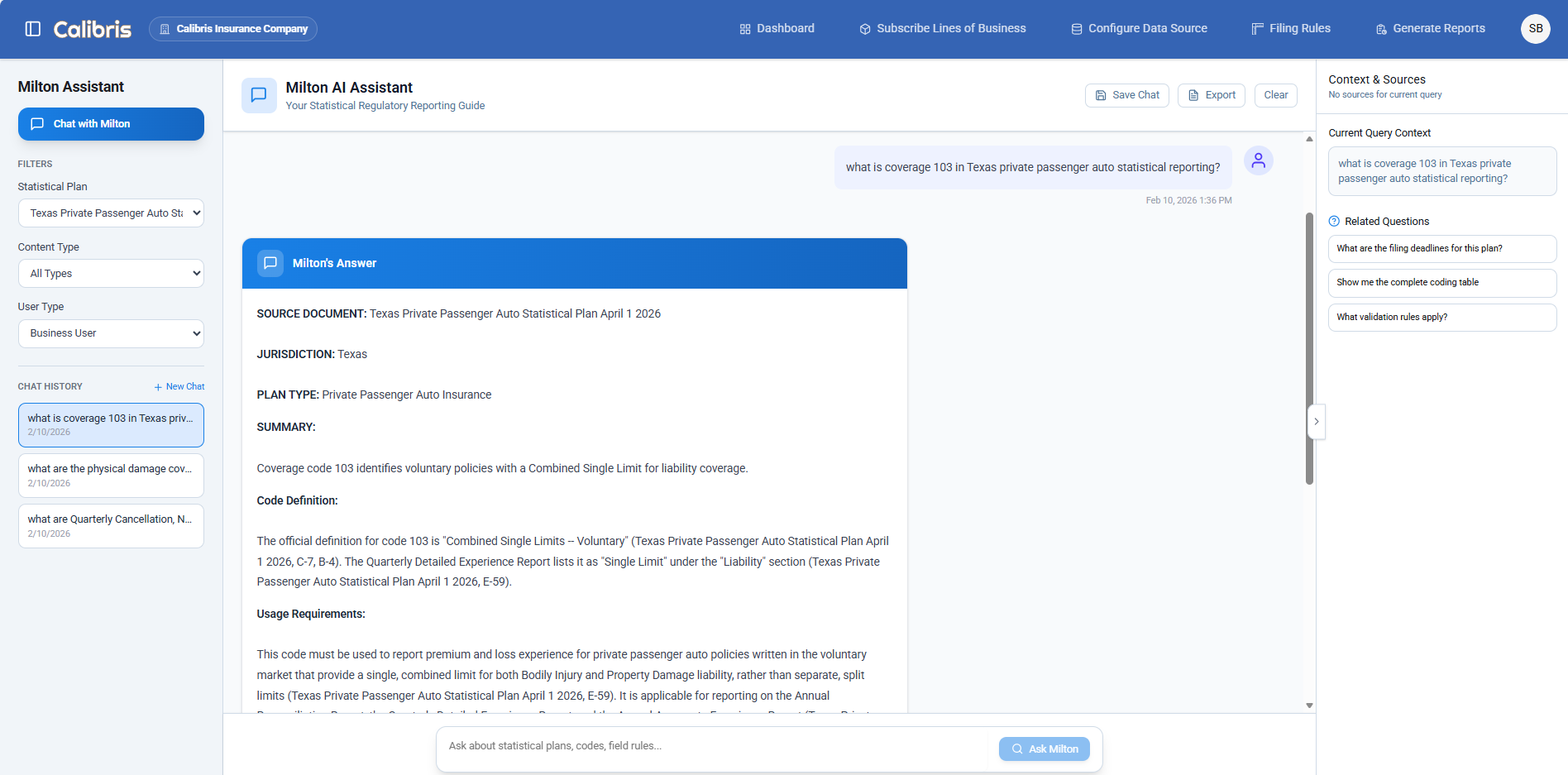Open the User Type dropdown

click(x=111, y=332)
